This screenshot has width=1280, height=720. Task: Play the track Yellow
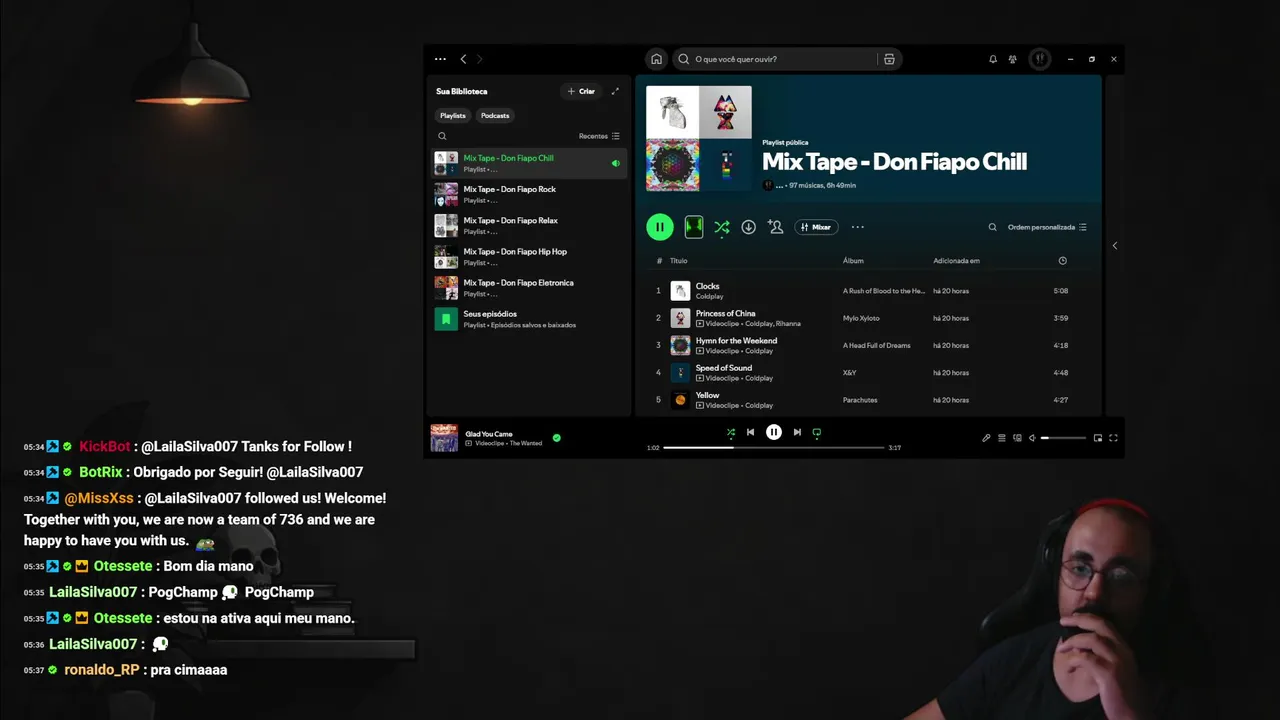coord(868,400)
